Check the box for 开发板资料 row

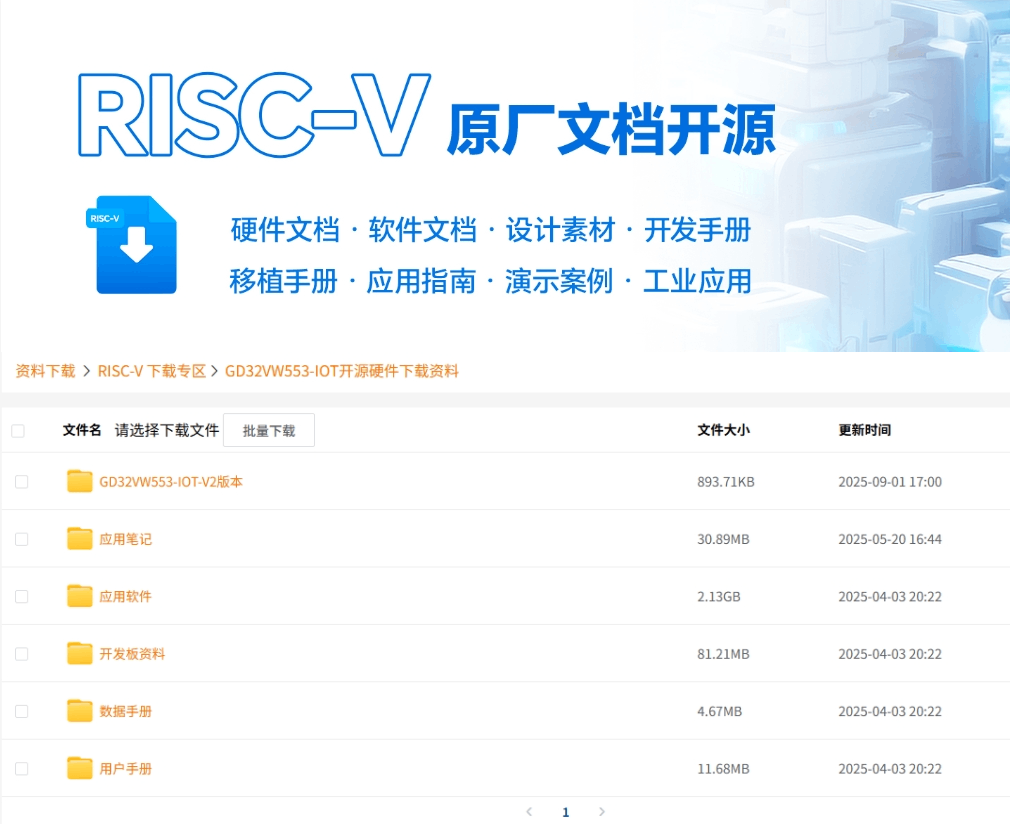[22, 654]
